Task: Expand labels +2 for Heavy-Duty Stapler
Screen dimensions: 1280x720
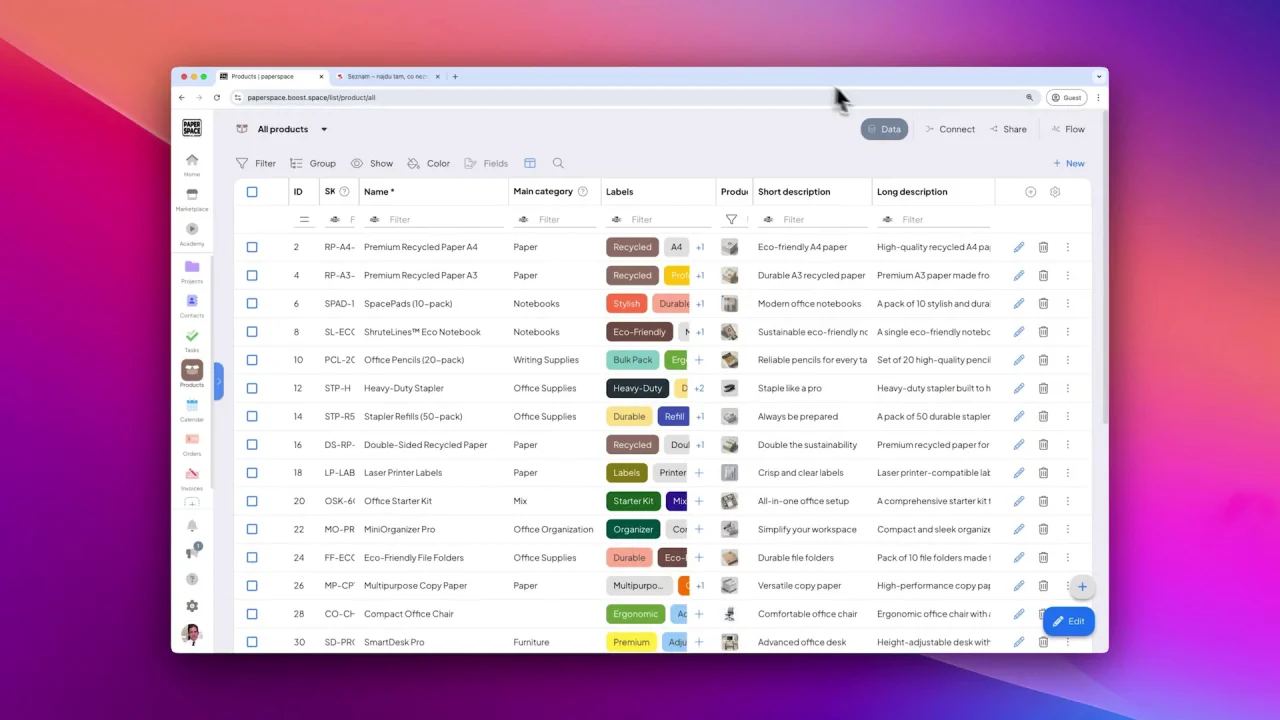Action: [699, 388]
